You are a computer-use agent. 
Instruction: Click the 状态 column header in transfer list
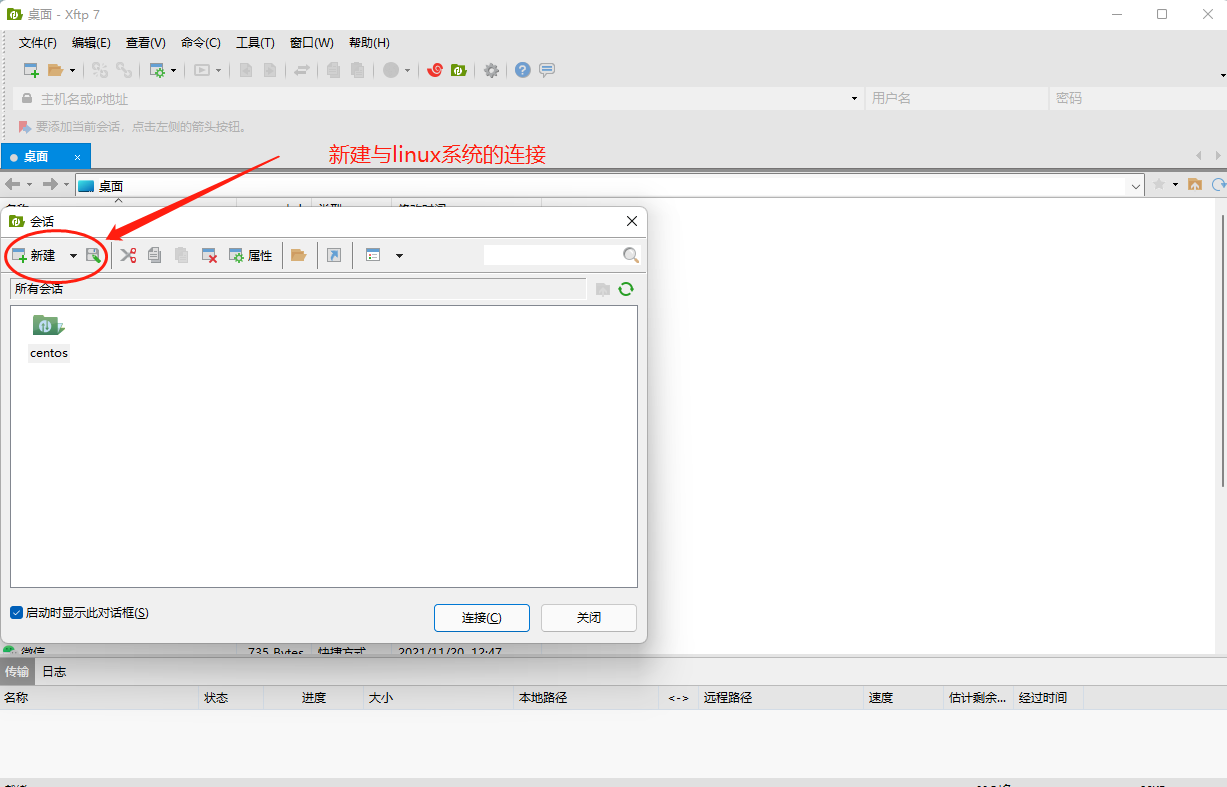[231, 698]
